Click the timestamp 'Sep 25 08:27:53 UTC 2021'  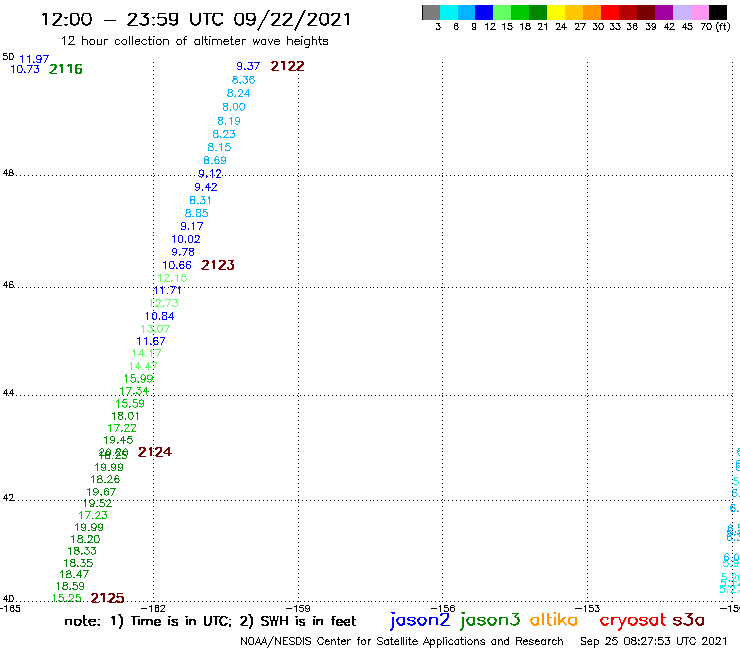click(x=653, y=641)
